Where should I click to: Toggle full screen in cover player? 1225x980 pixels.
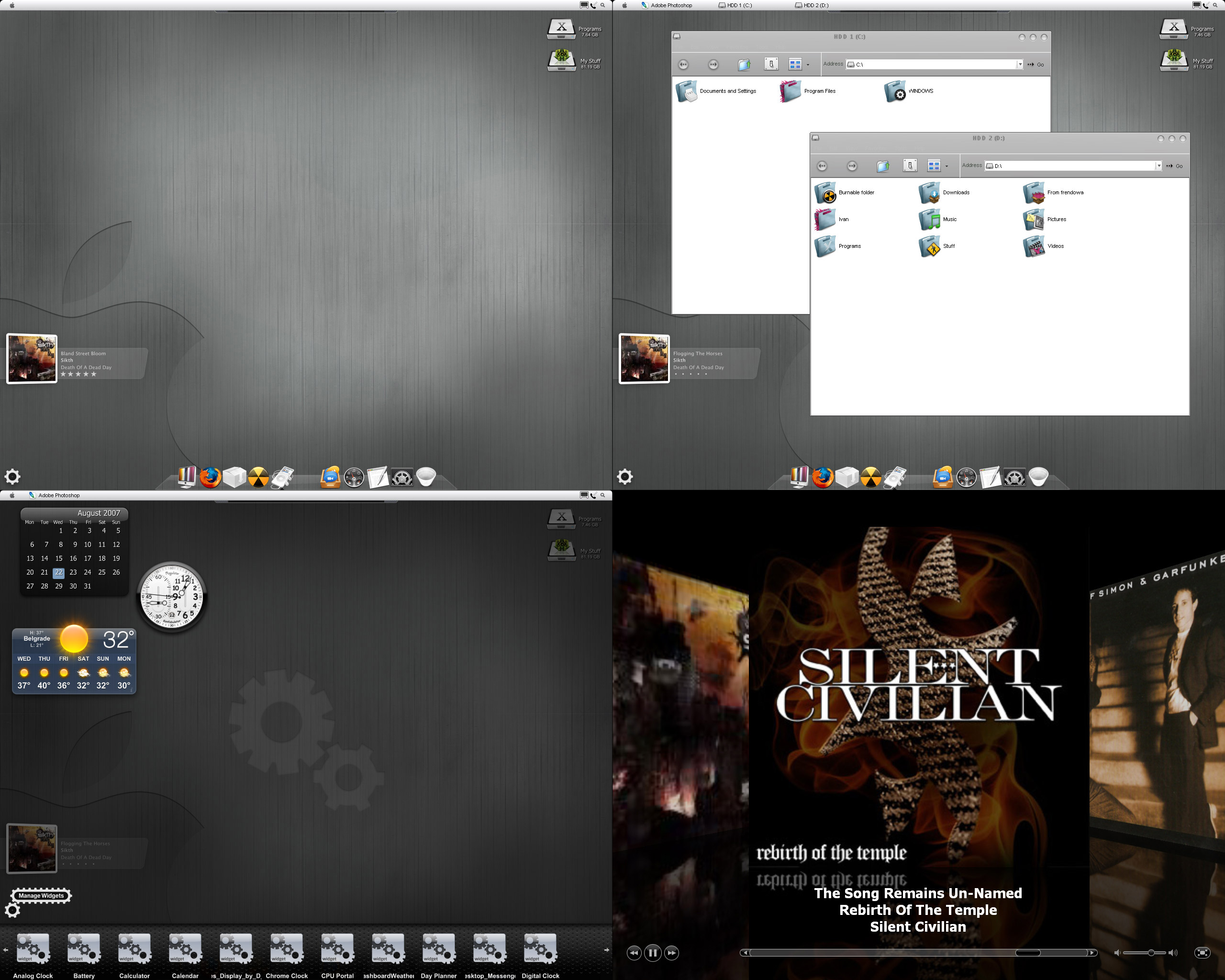point(1203,953)
